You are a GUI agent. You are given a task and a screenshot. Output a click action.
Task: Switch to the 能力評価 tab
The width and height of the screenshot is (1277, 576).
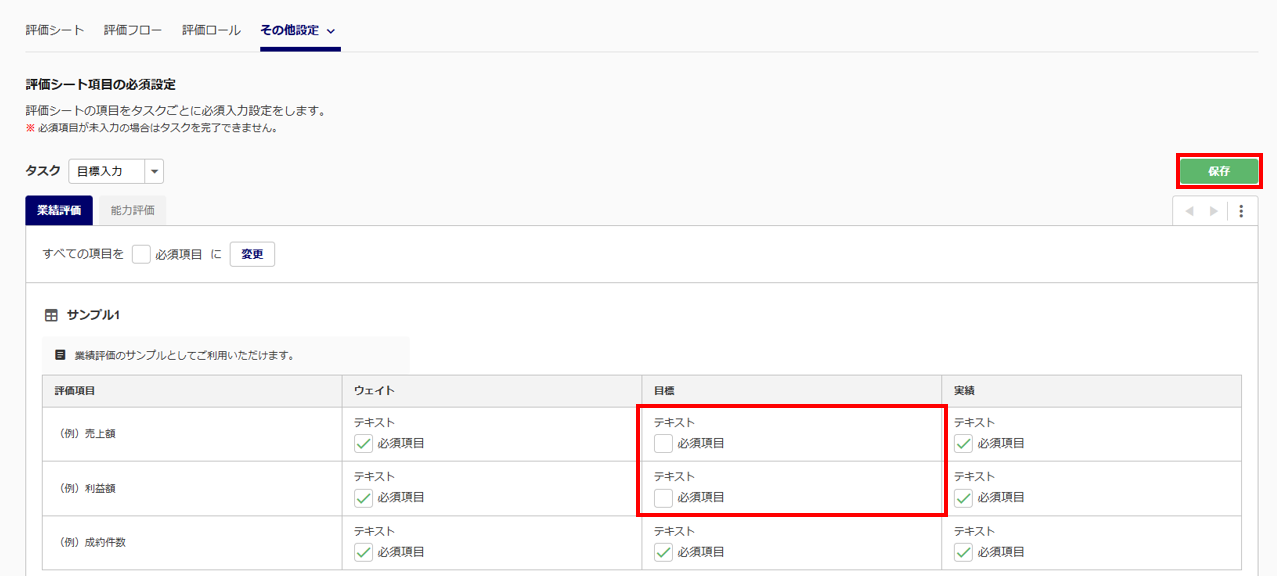133,210
